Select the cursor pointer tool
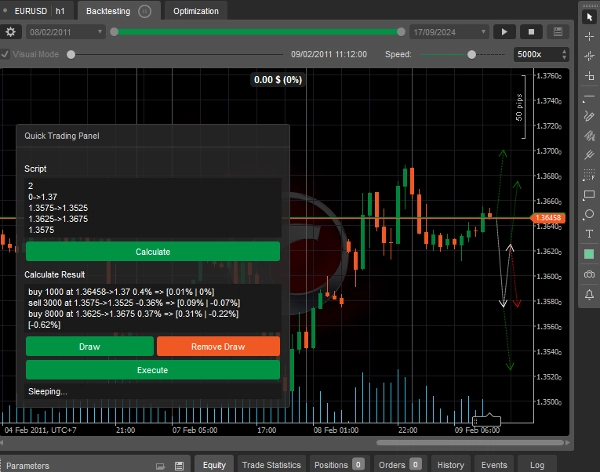The height and width of the screenshot is (472, 600). tap(588, 16)
